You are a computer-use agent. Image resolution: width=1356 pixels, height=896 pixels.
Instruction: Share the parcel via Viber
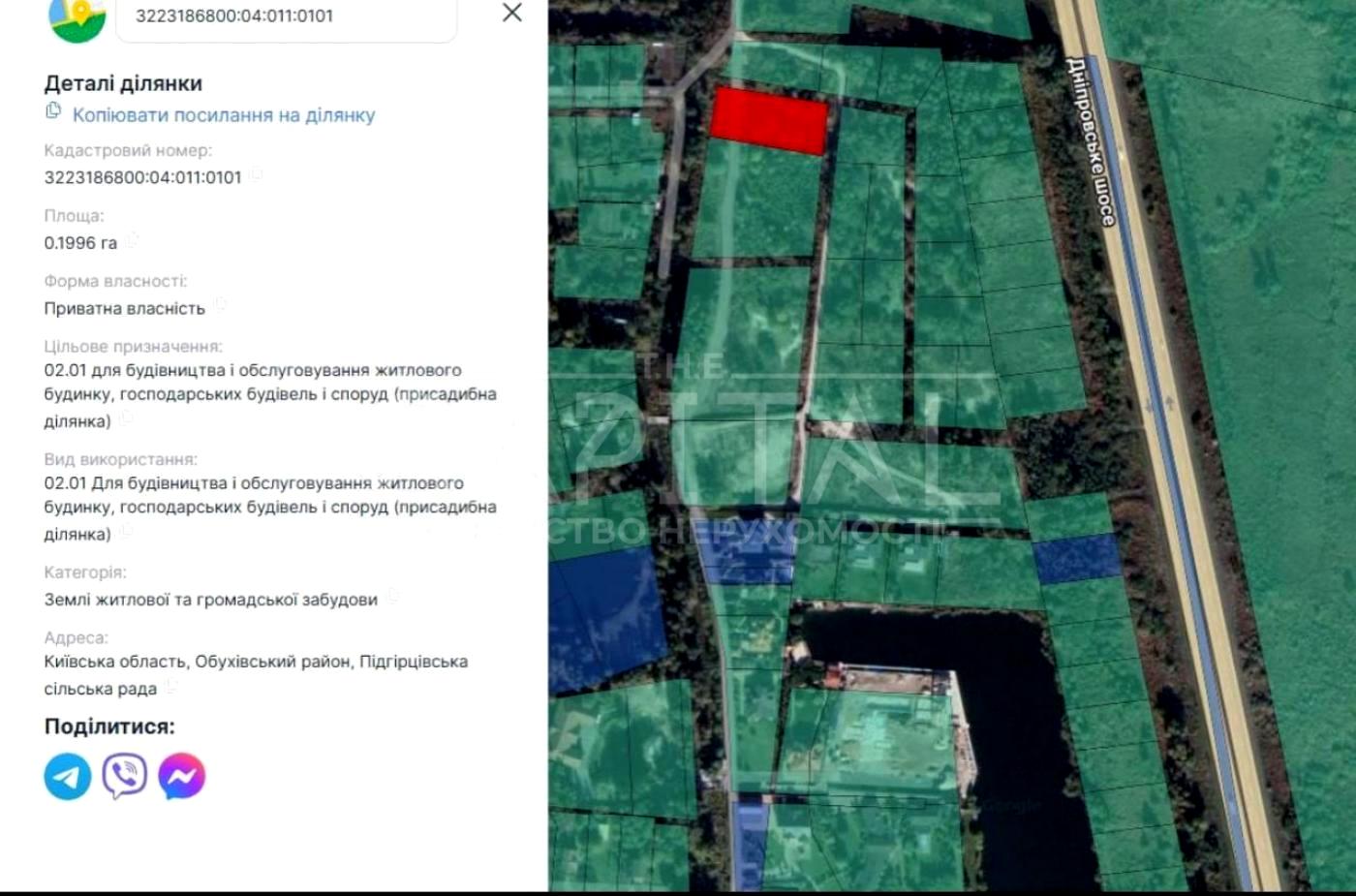(125, 776)
